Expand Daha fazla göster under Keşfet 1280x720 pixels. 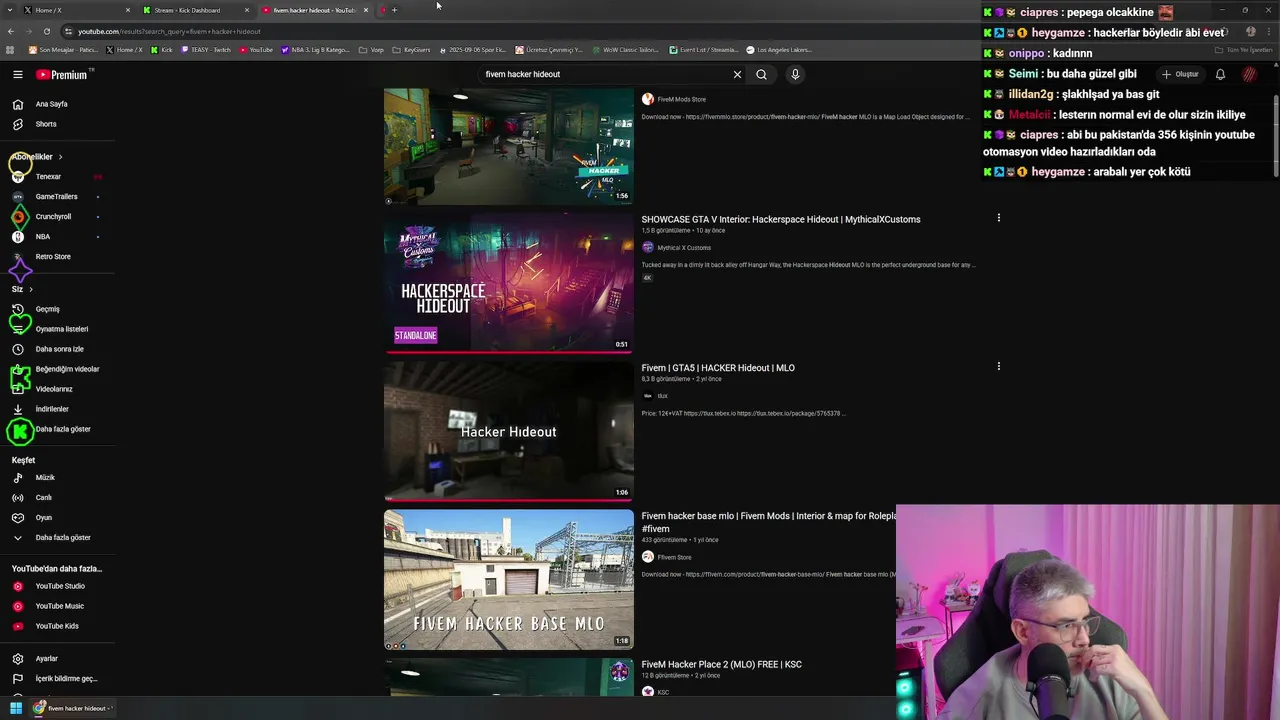pos(57,538)
